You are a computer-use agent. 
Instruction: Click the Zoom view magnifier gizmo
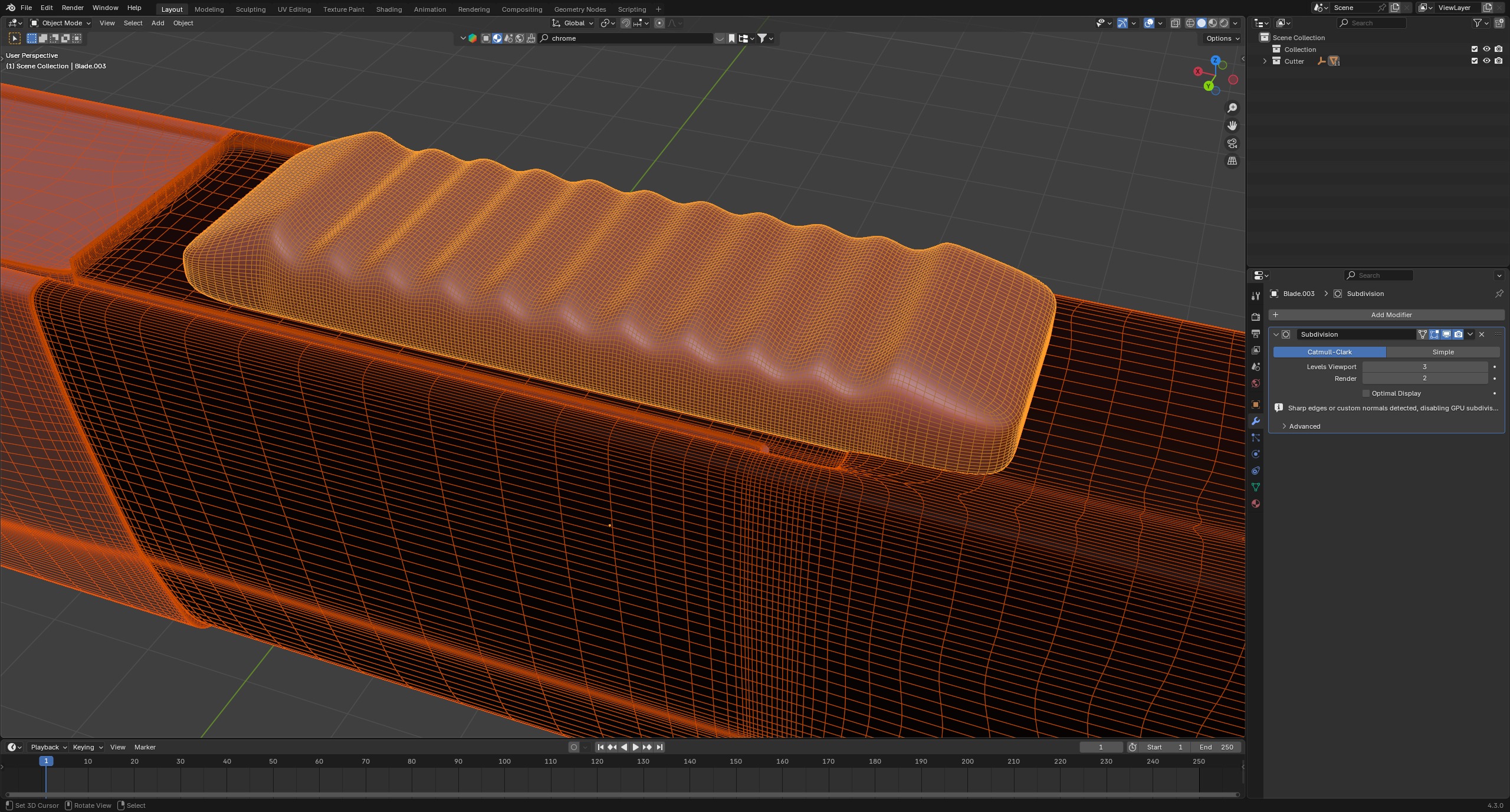coord(1232,108)
